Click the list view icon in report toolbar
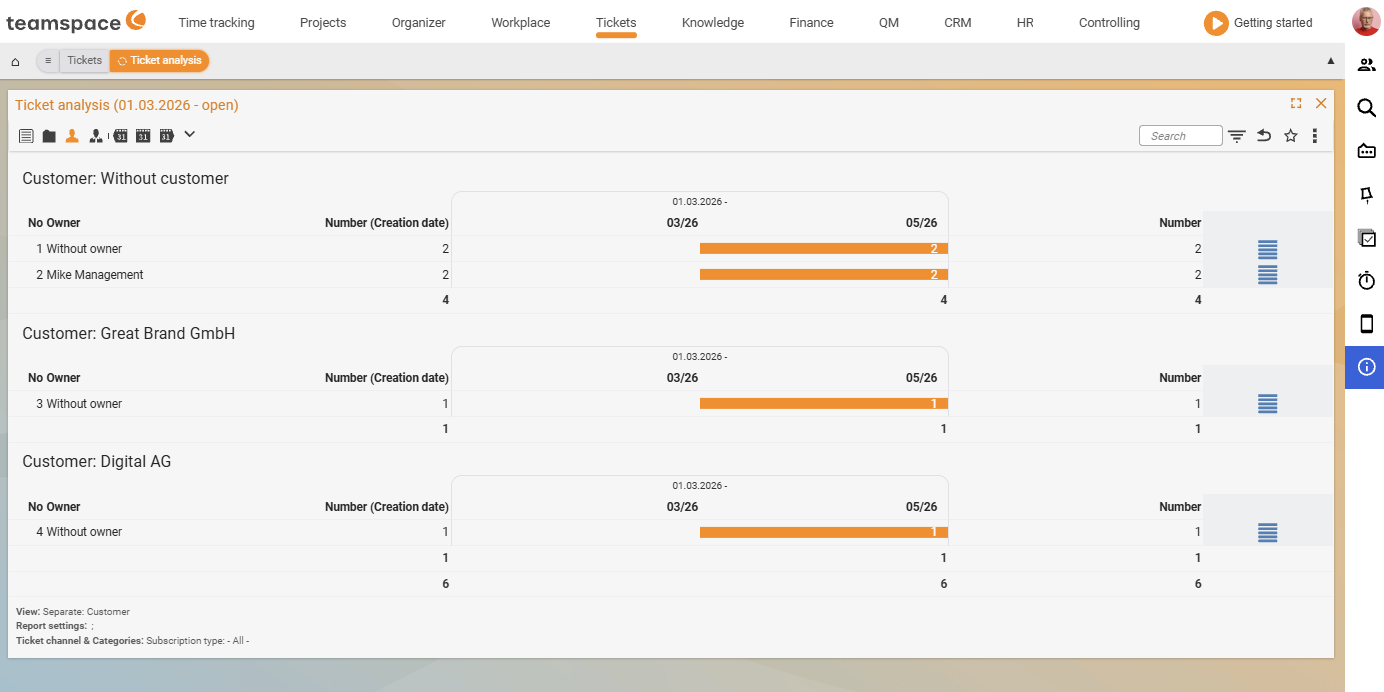The height and width of the screenshot is (692, 1384). tap(26, 136)
